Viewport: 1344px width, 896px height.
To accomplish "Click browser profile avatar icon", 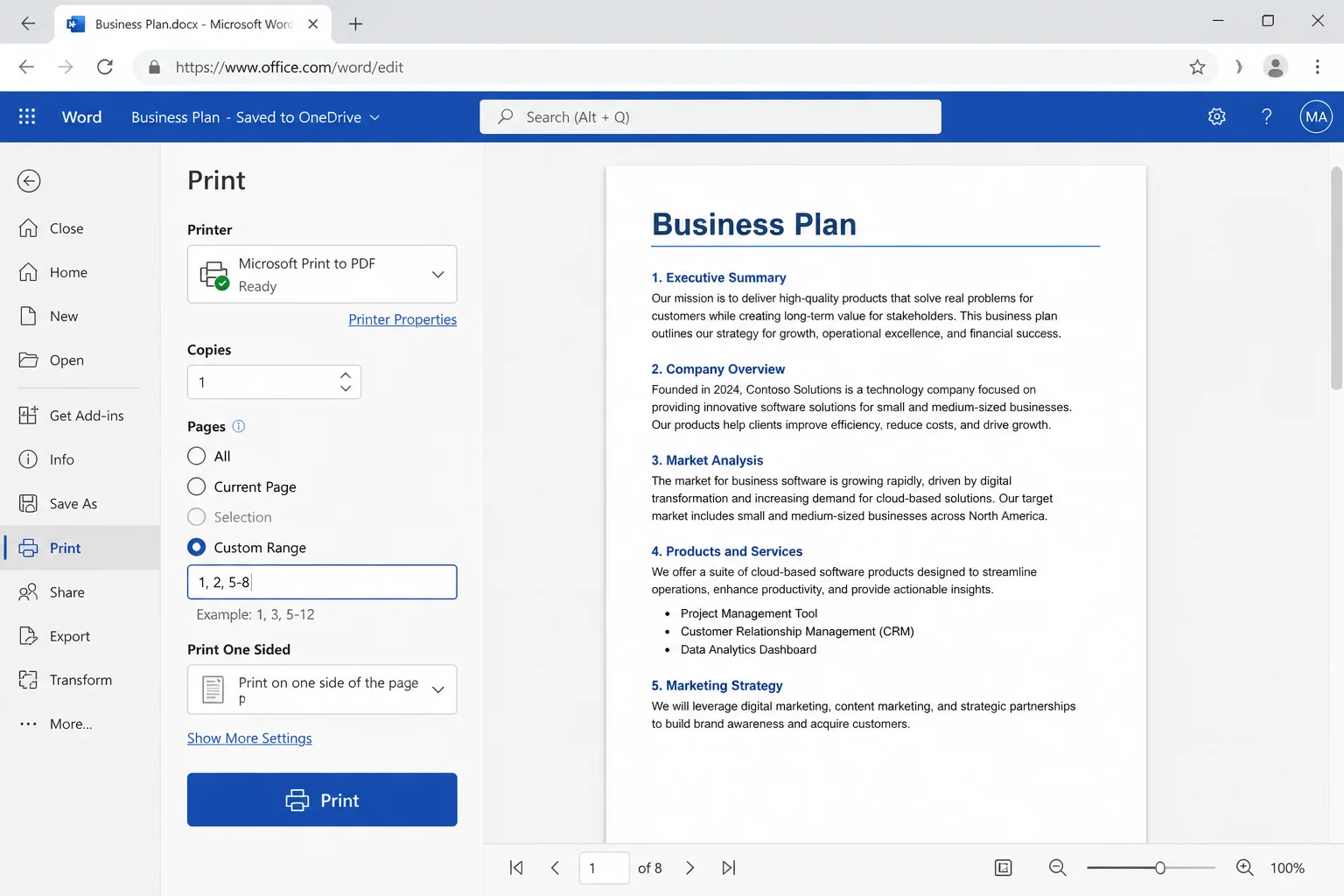I will point(1275,66).
